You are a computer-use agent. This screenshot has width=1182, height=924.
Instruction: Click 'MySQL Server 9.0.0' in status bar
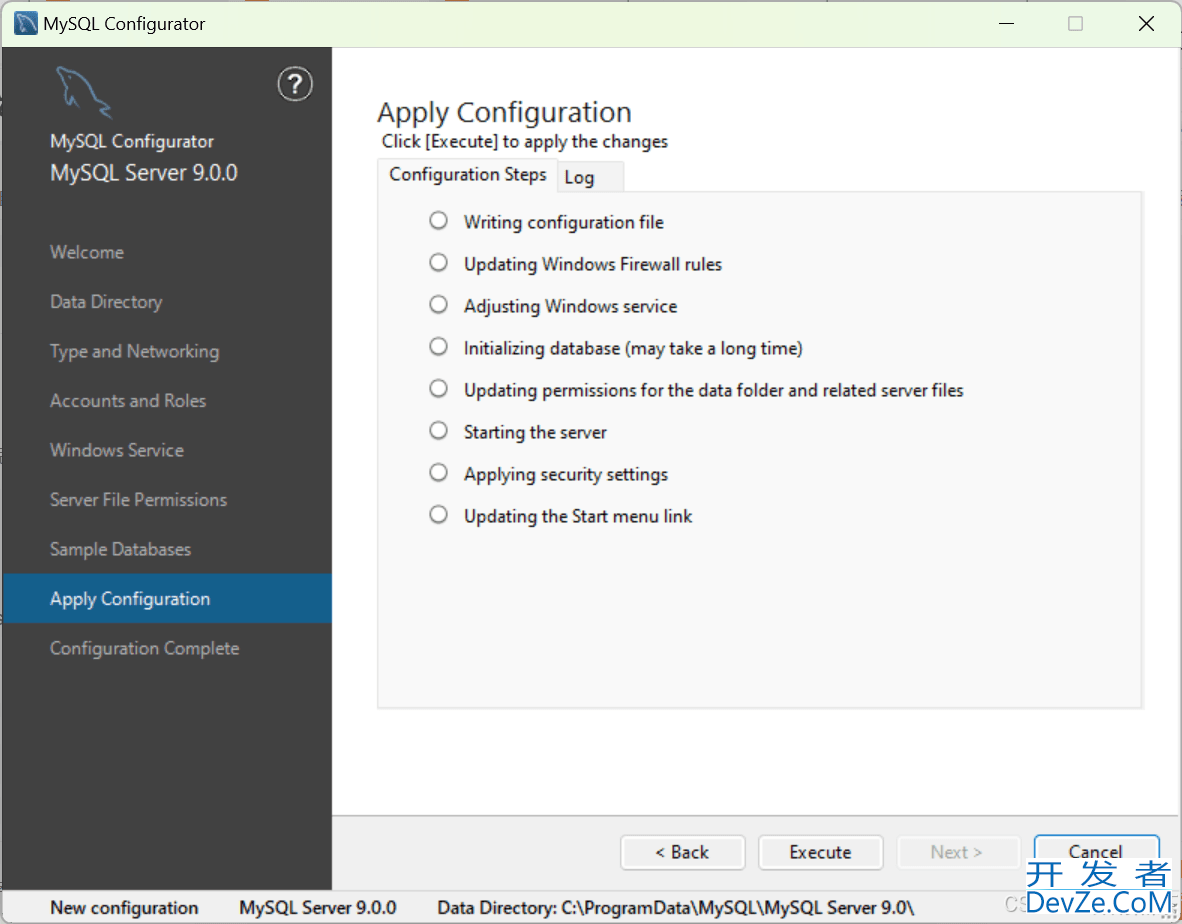[x=317, y=908]
